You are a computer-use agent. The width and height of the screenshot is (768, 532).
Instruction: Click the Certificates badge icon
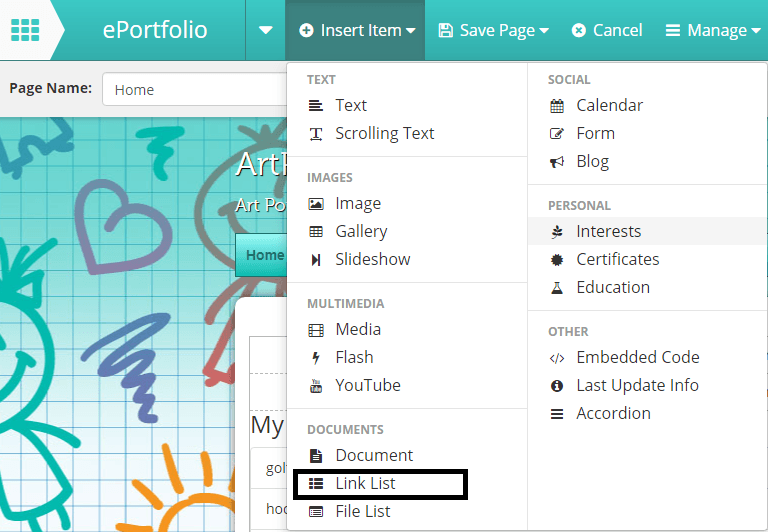click(557, 260)
